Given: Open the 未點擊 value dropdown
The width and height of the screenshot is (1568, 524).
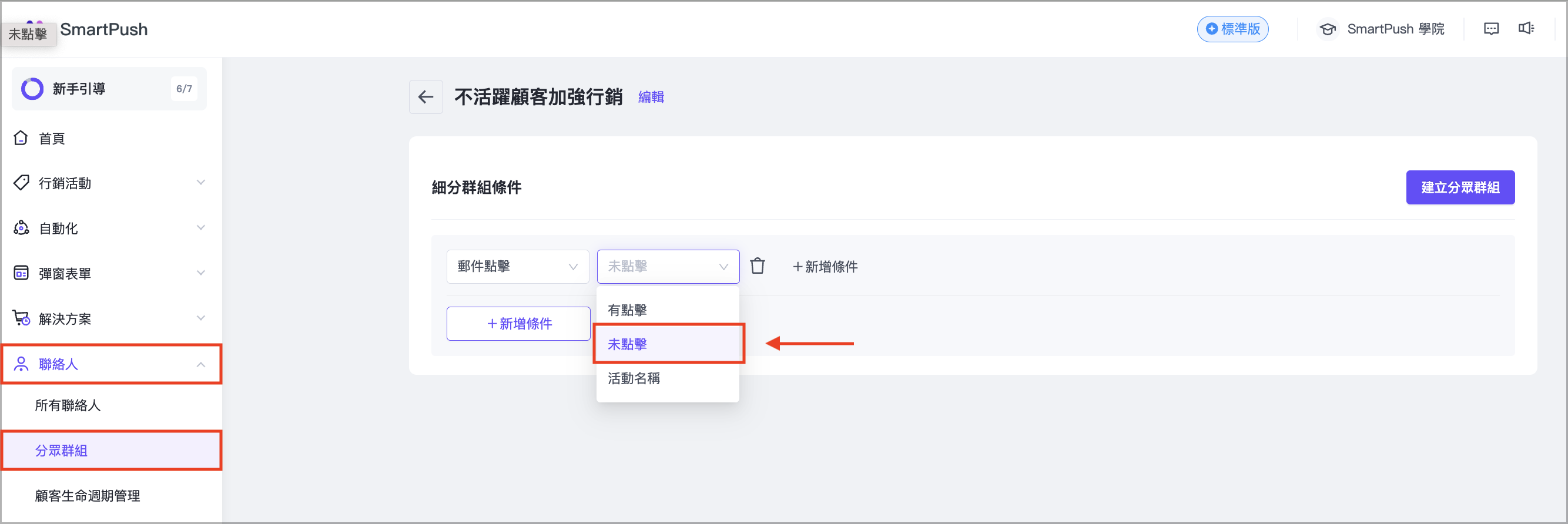Looking at the screenshot, I should [668, 267].
